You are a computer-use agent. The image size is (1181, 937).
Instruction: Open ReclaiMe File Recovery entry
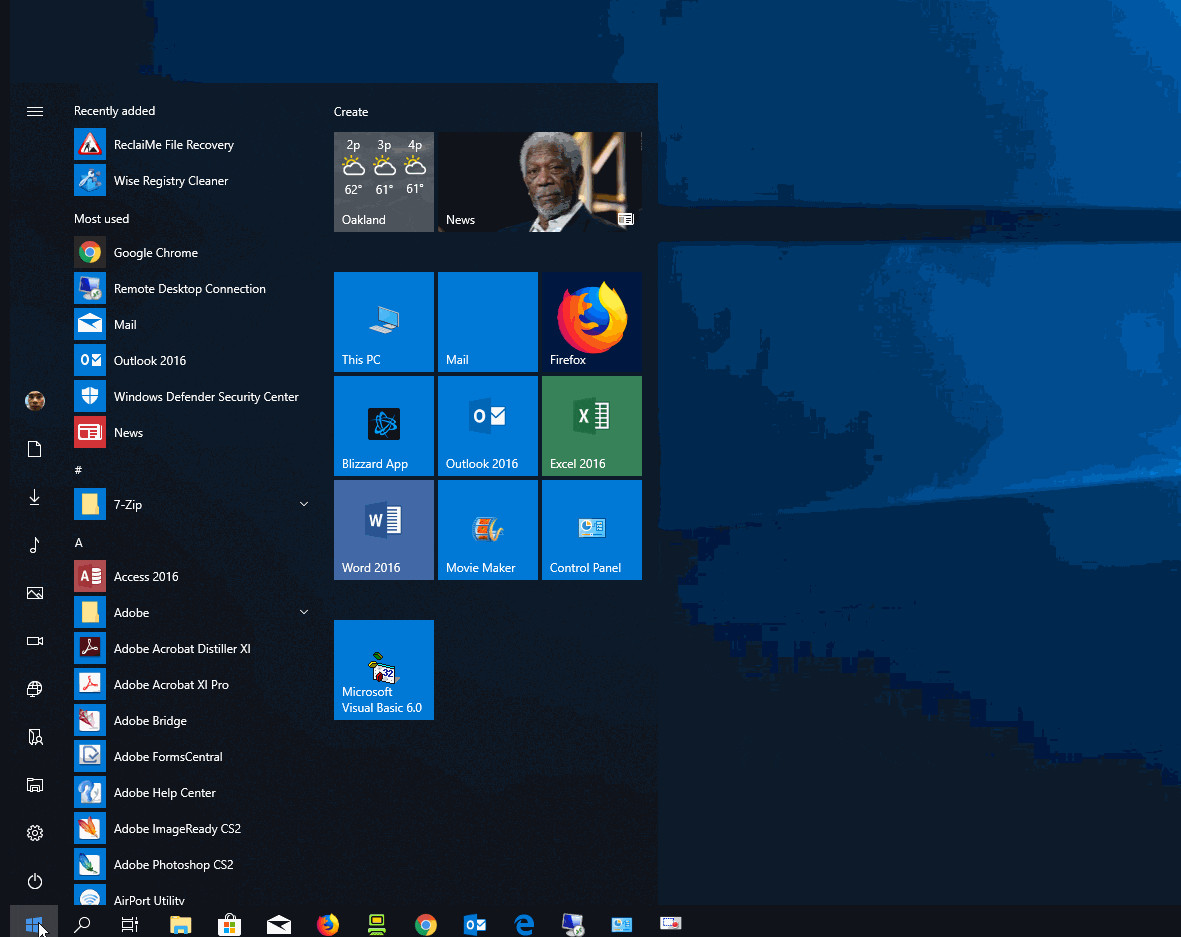coord(173,145)
